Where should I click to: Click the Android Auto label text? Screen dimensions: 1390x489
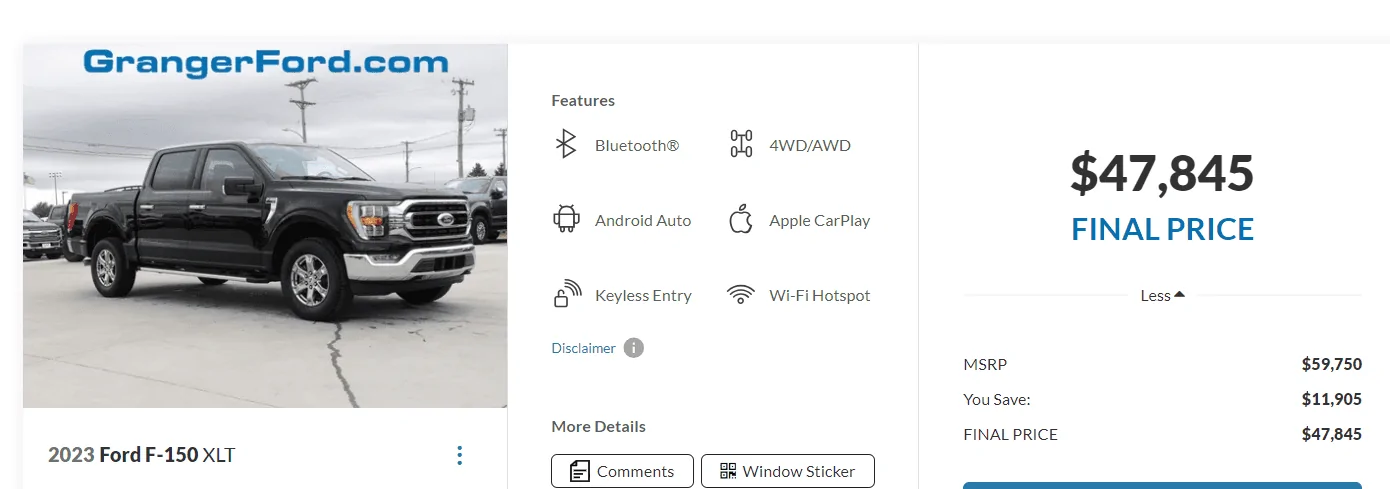click(643, 220)
